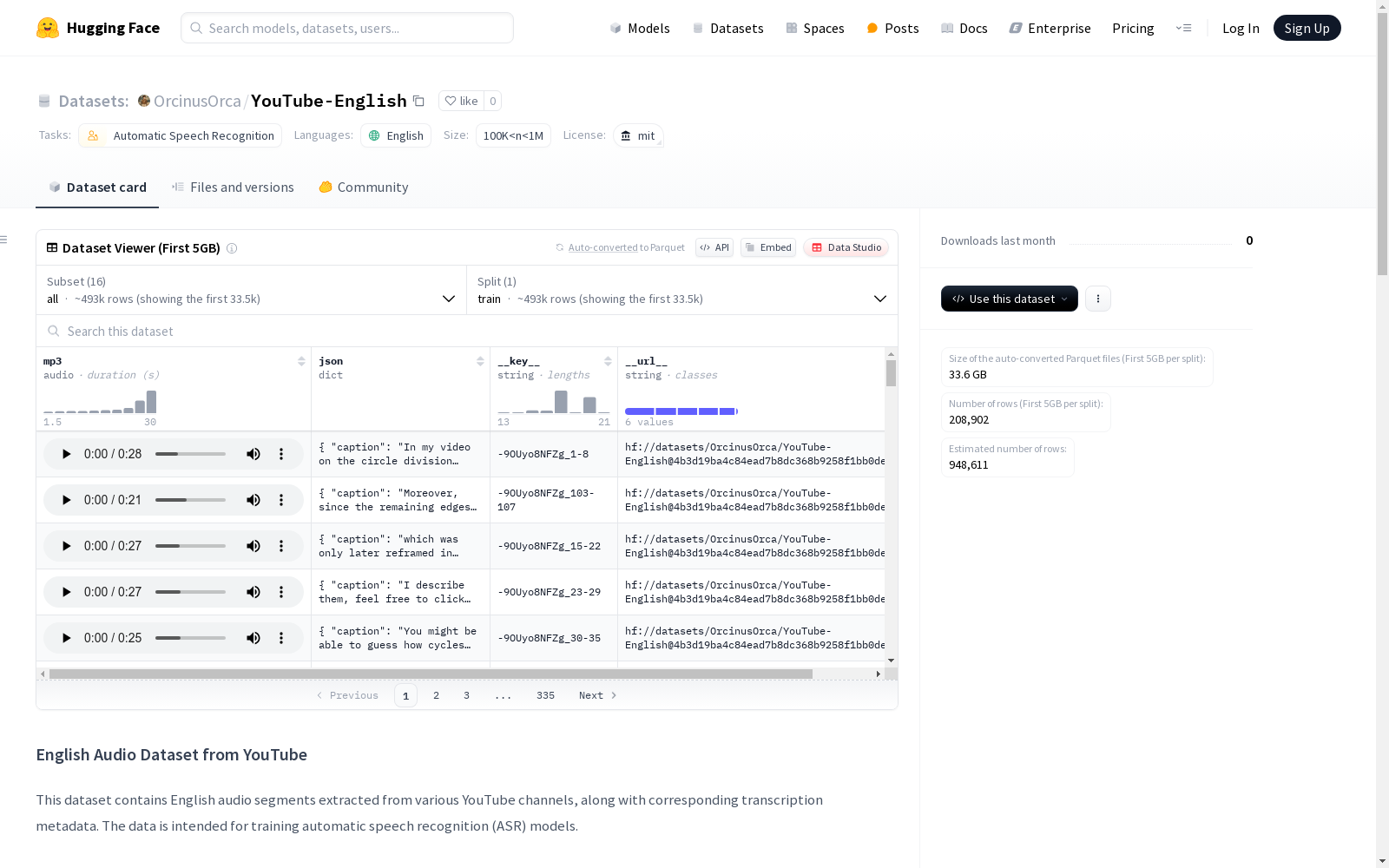Click the table horizontal scrollbar
Screen dimensions: 1389x868
point(431,674)
